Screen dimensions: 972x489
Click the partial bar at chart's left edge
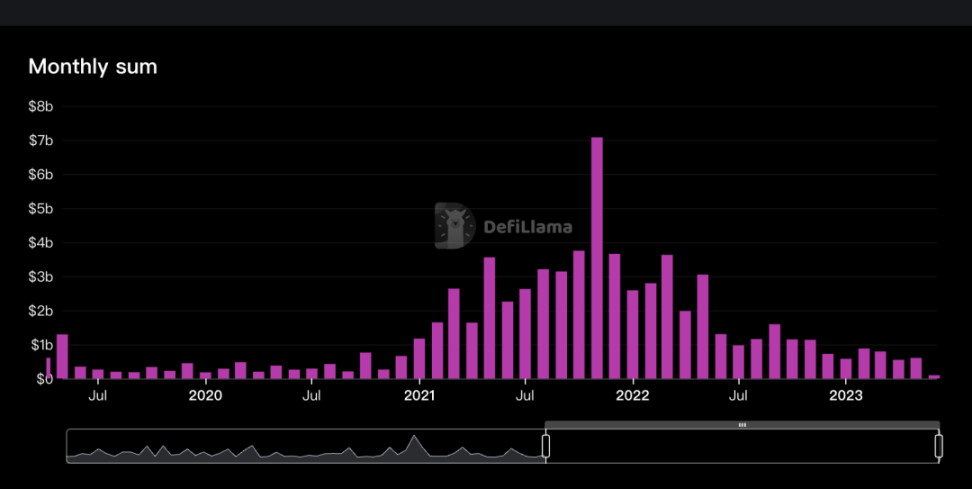click(48, 368)
